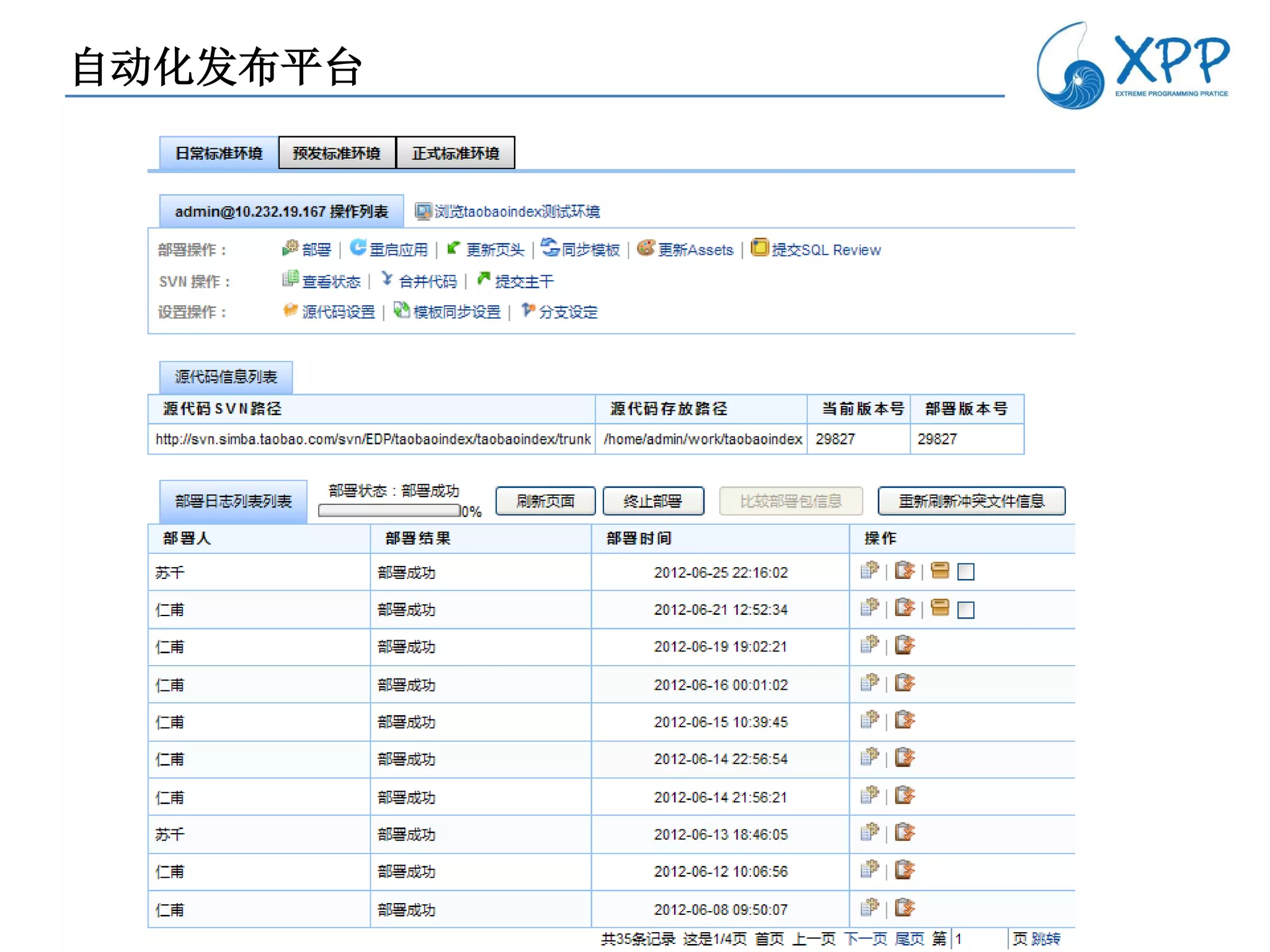This screenshot has width=1270, height=952.
Task: Click 苏千 in the 2012-06-13 row
Action: point(169,834)
